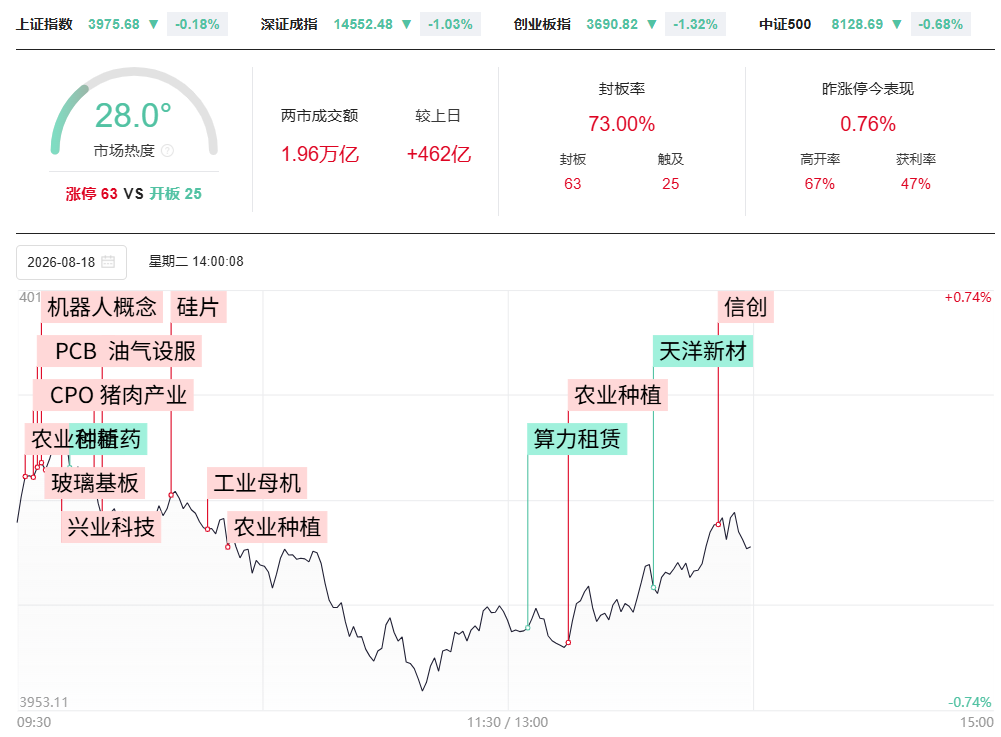Click the 涨停 63 limit-up count
Screen dimensions: 1001x737
click(x=91, y=194)
